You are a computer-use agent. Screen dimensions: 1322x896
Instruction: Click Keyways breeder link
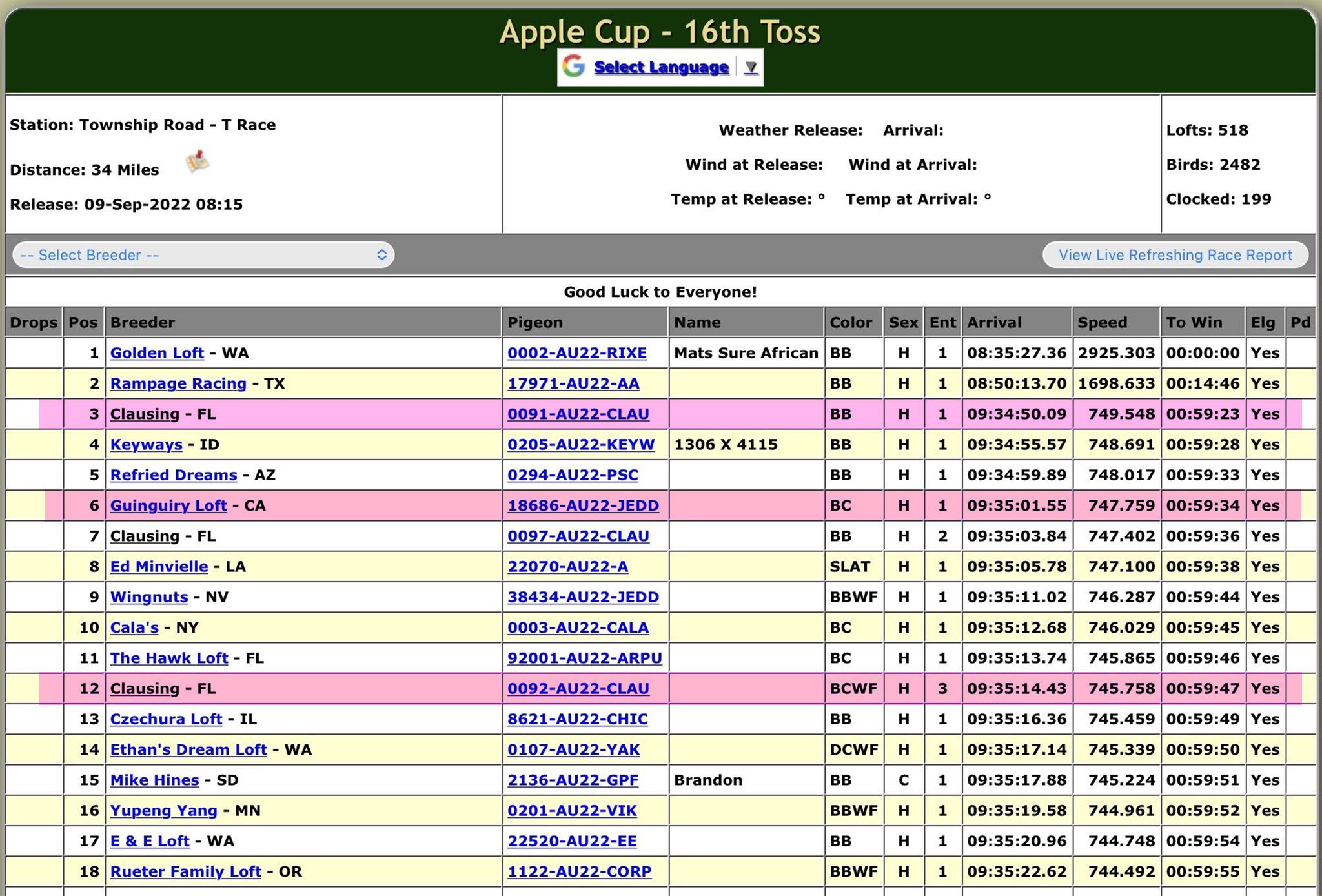click(146, 445)
